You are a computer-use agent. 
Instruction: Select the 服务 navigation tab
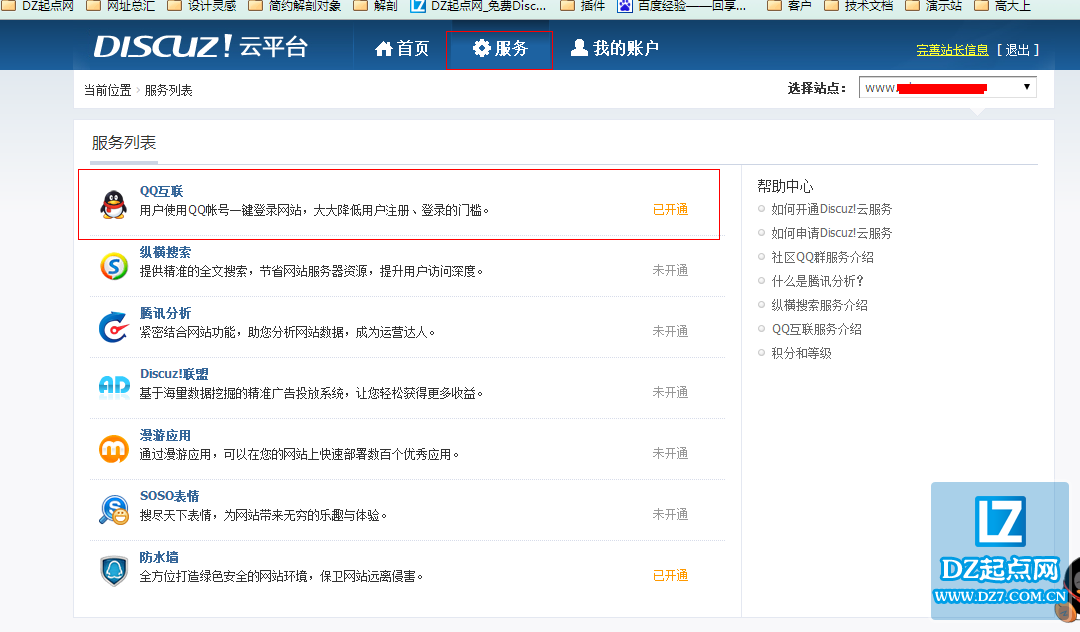point(499,50)
